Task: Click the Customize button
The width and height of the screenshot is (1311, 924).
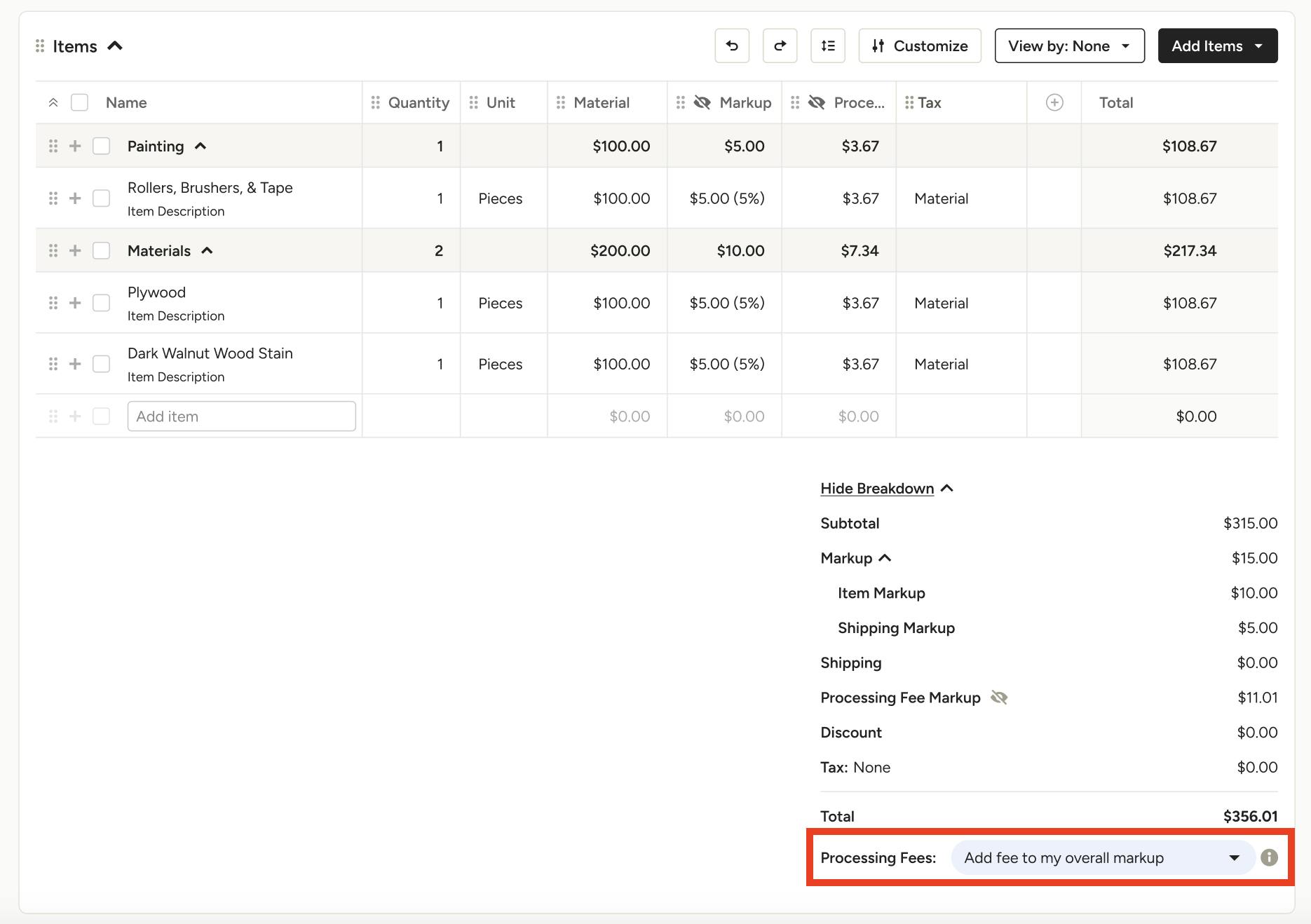Action: pyautogui.click(x=919, y=46)
